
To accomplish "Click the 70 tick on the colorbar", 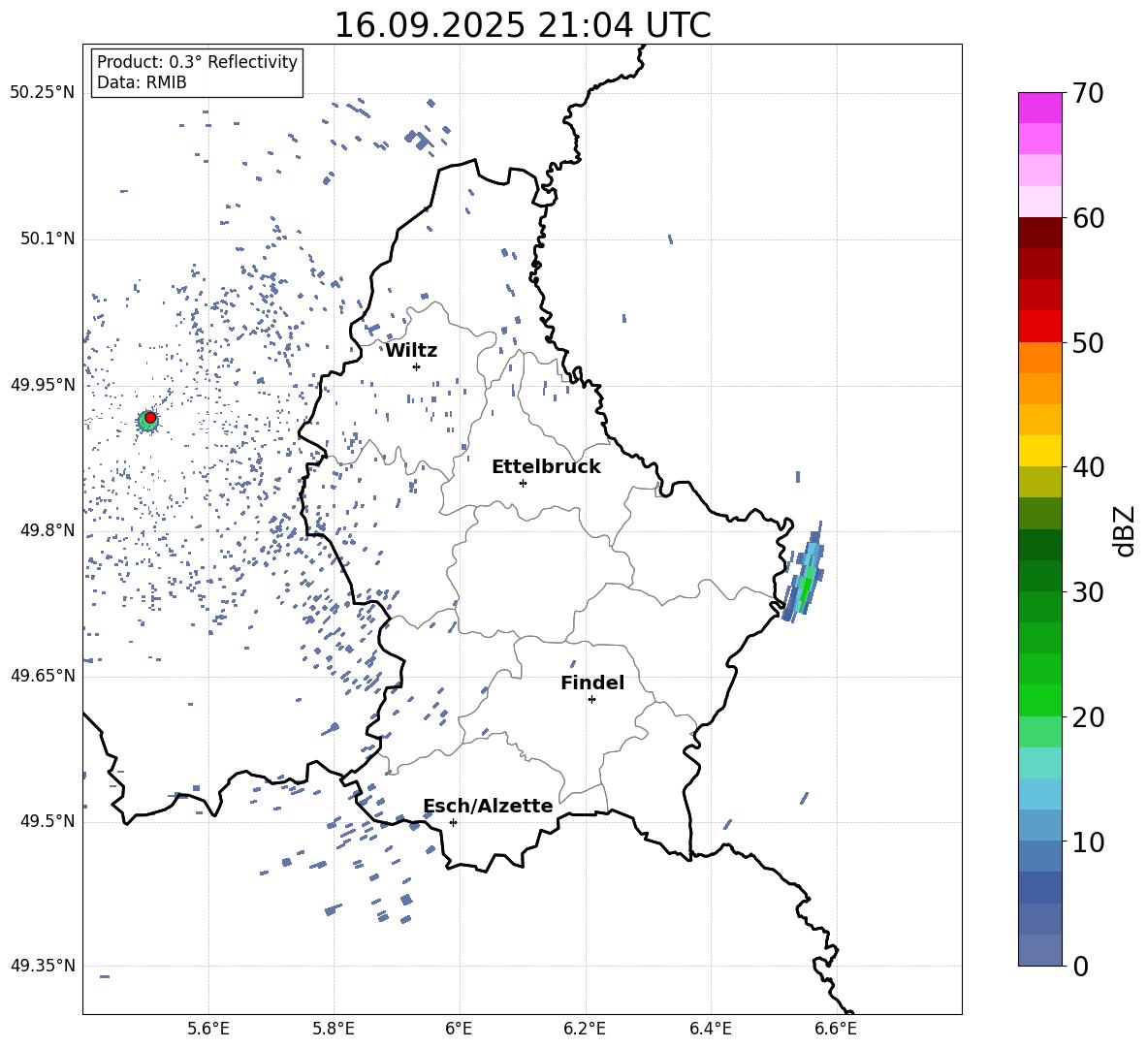I will pos(1087,93).
